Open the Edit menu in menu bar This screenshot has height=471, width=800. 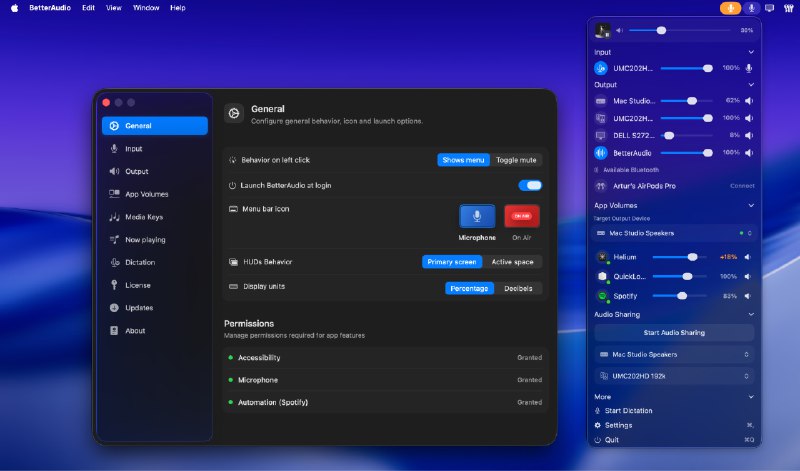(x=88, y=8)
